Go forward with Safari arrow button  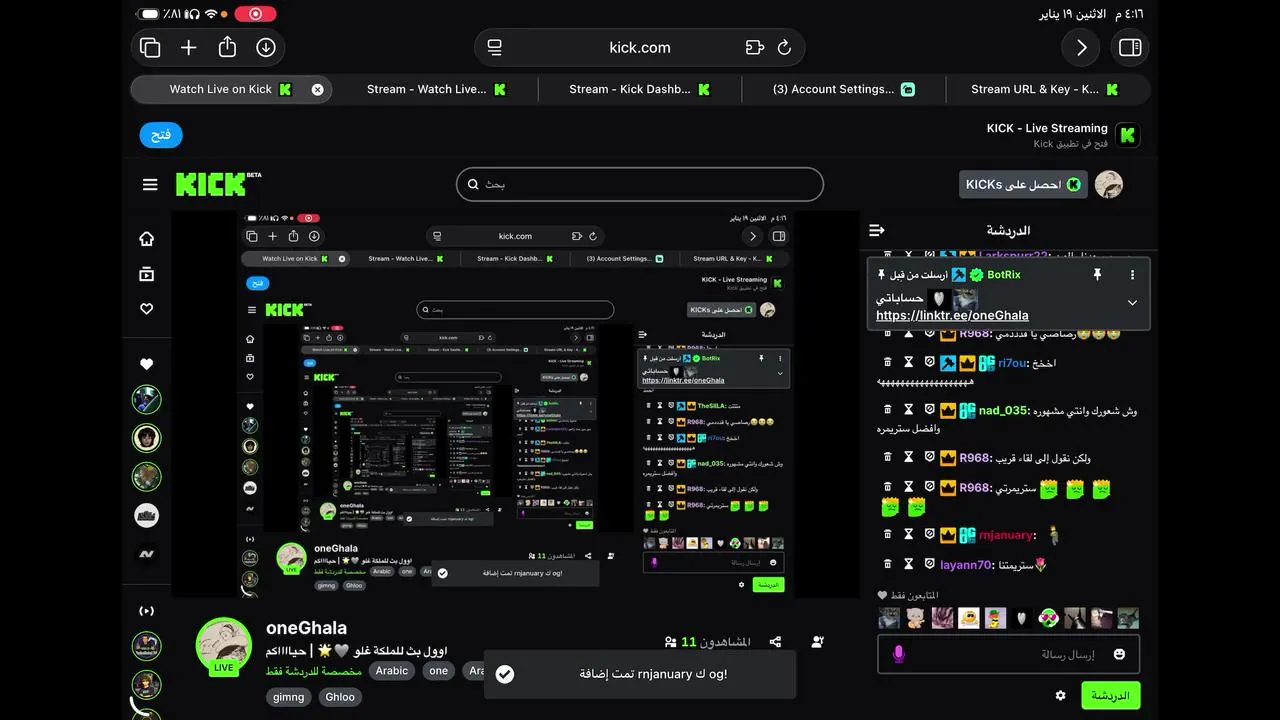(1081, 47)
